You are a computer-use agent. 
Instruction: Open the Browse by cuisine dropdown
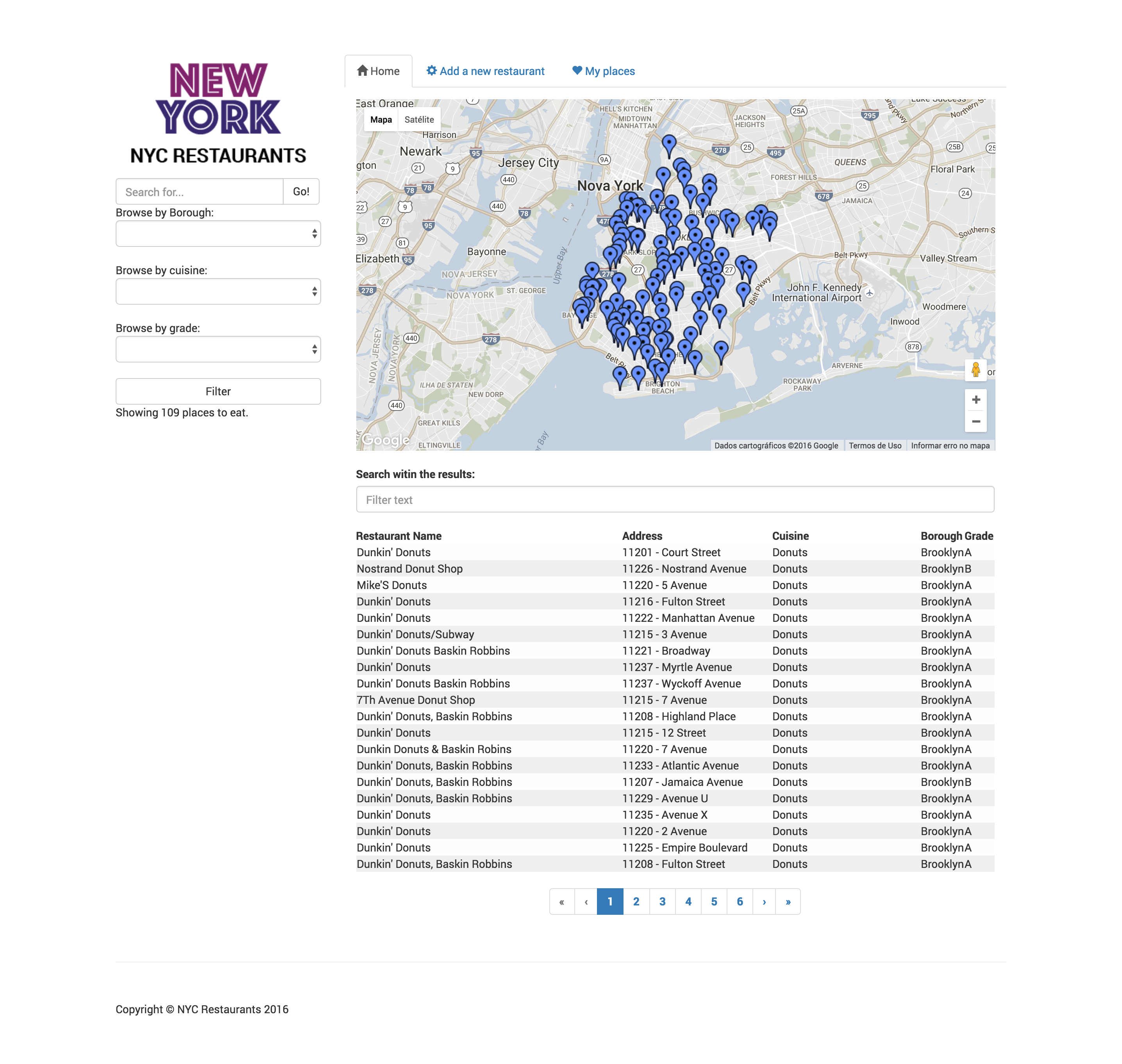[218, 291]
